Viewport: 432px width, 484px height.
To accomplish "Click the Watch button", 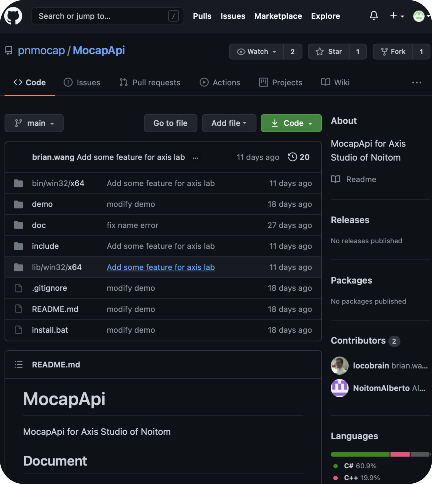I will pos(256,52).
